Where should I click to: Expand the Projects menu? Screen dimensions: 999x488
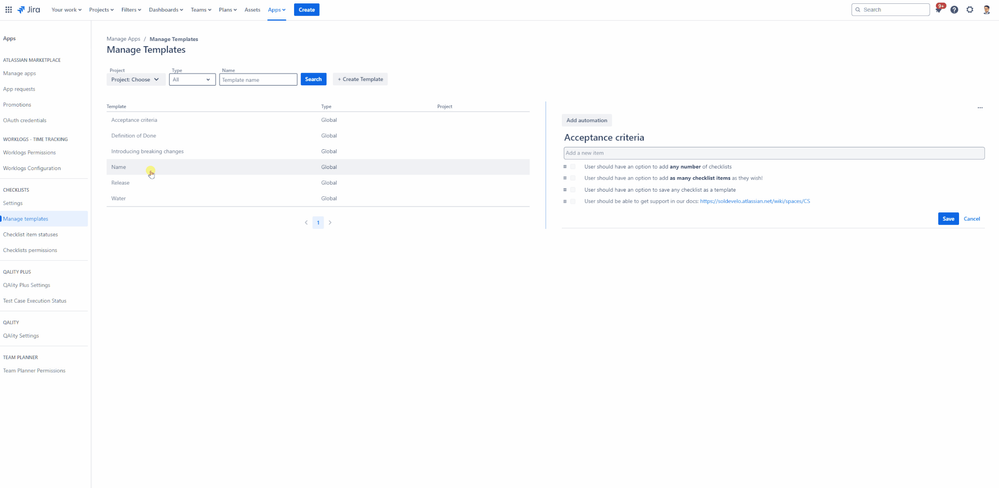(x=101, y=10)
